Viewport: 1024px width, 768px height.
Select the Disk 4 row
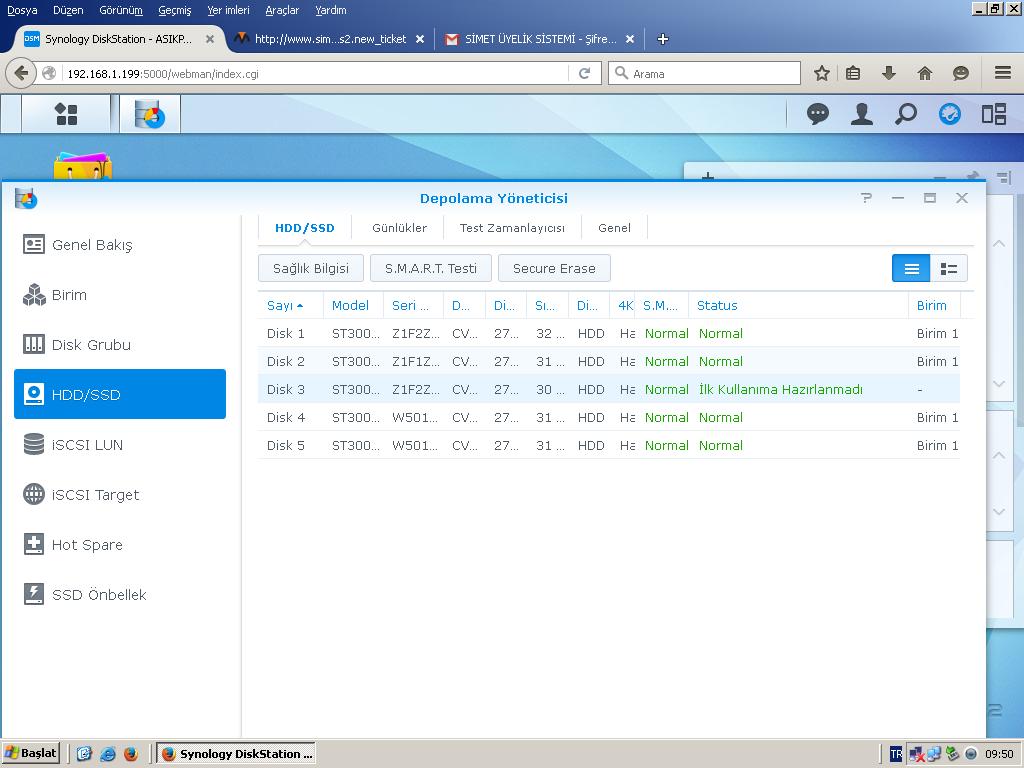pyautogui.click(x=600, y=417)
